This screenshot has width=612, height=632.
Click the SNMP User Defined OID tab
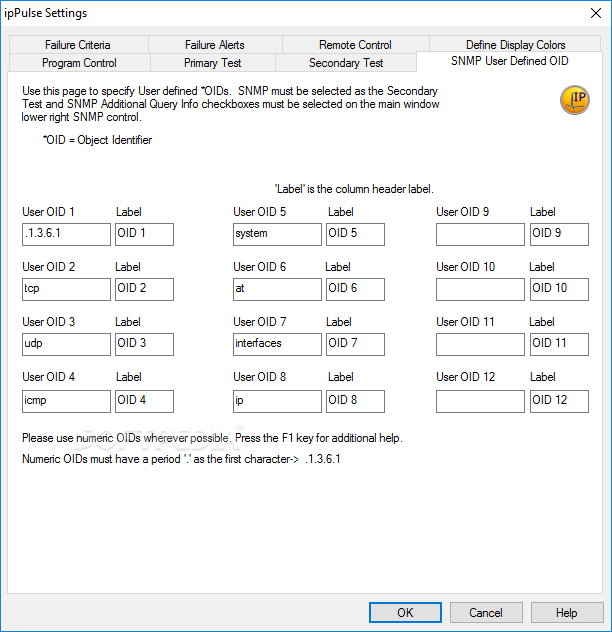pos(510,61)
